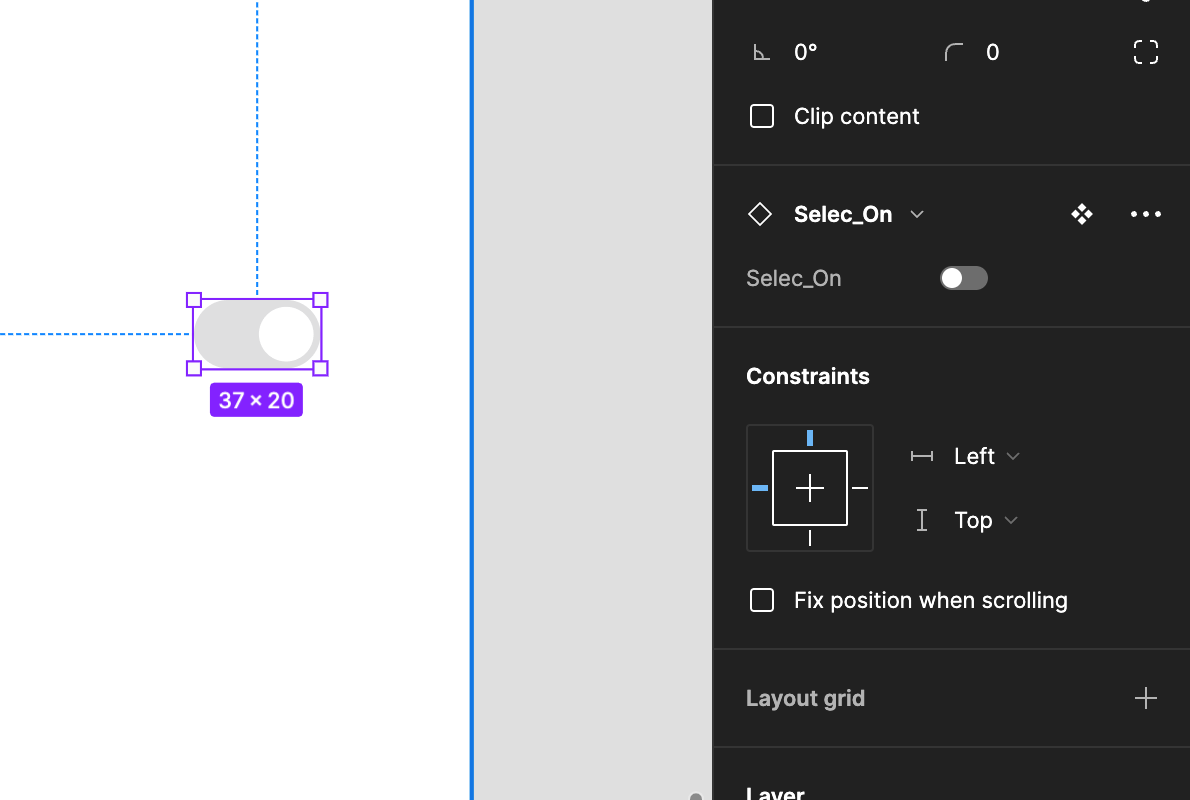This screenshot has width=1190, height=800.
Task: Select the top constraint marker in the box
Action: [810, 438]
